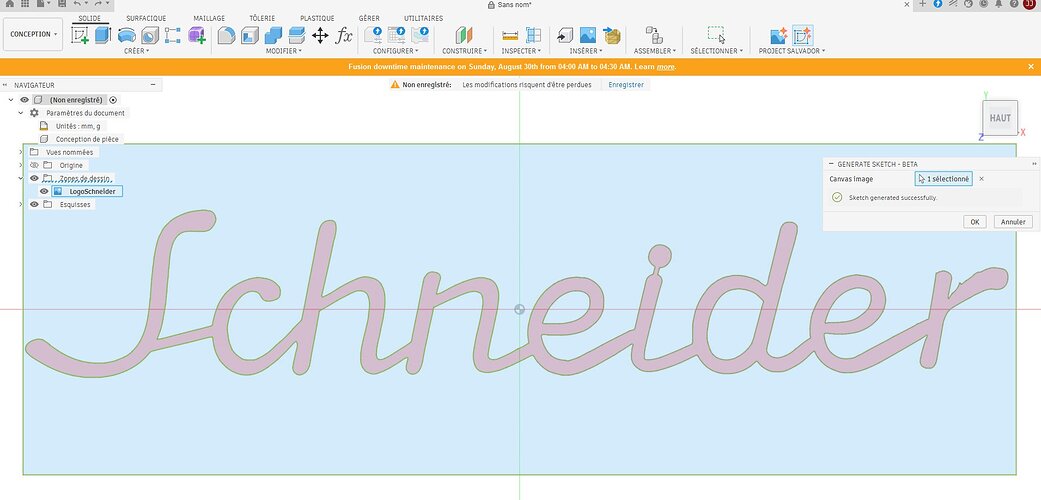Activate the root component radio button
This screenshot has width=1041, height=500.
pos(113,100)
